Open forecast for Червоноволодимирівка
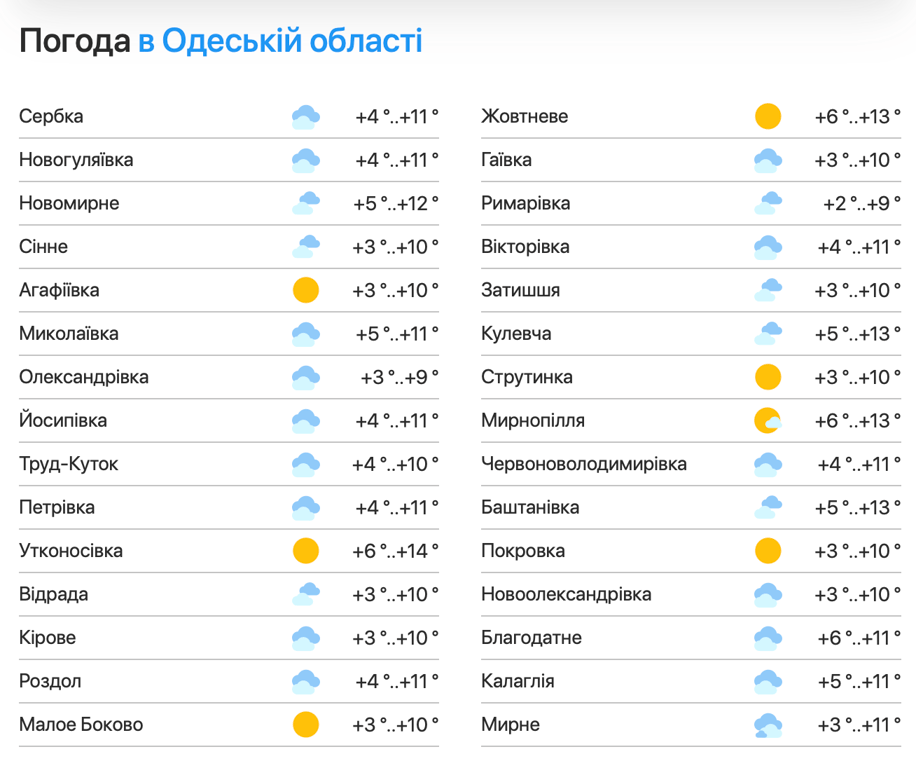The height and width of the screenshot is (768, 916). (x=584, y=464)
